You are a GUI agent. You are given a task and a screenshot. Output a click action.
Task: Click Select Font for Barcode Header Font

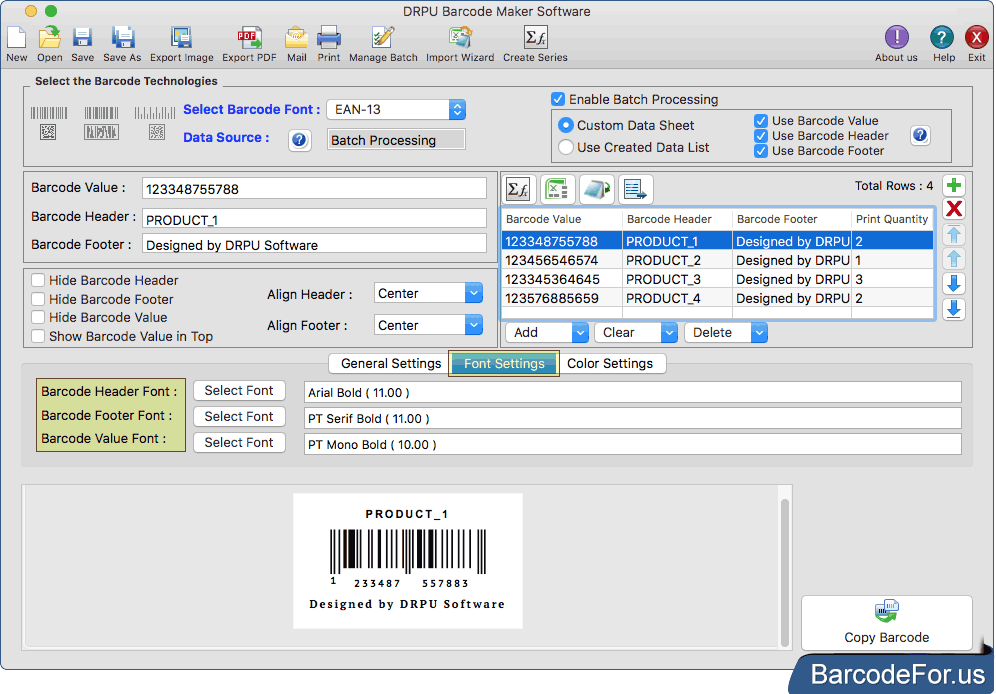[x=239, y=390]
